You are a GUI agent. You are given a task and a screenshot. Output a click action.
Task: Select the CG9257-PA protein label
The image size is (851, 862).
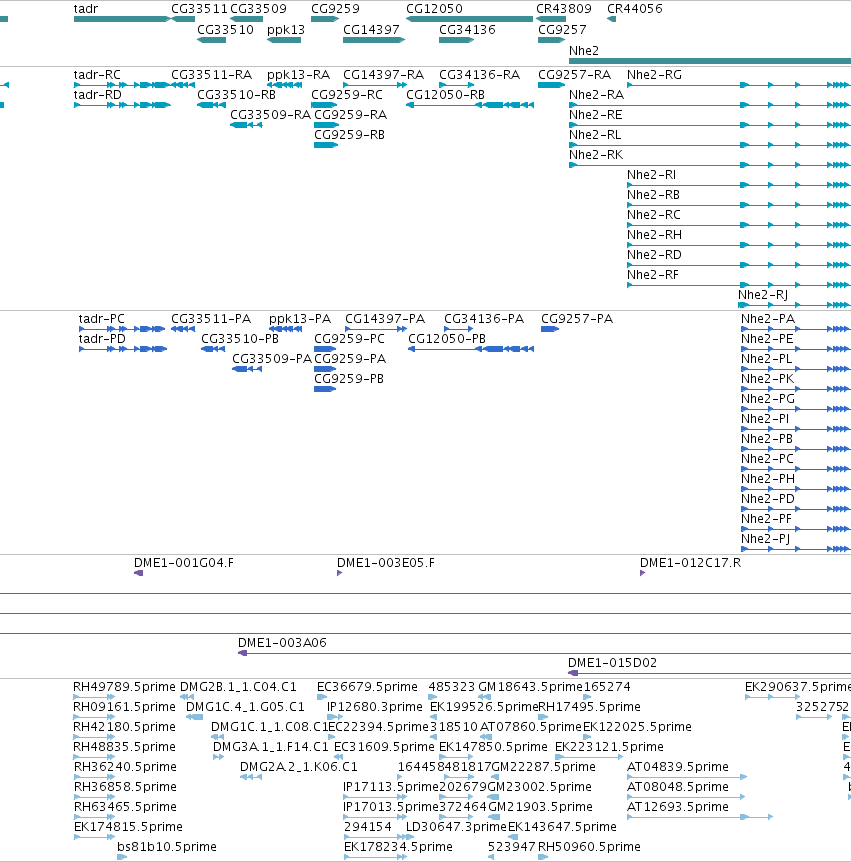click(577, 319)
